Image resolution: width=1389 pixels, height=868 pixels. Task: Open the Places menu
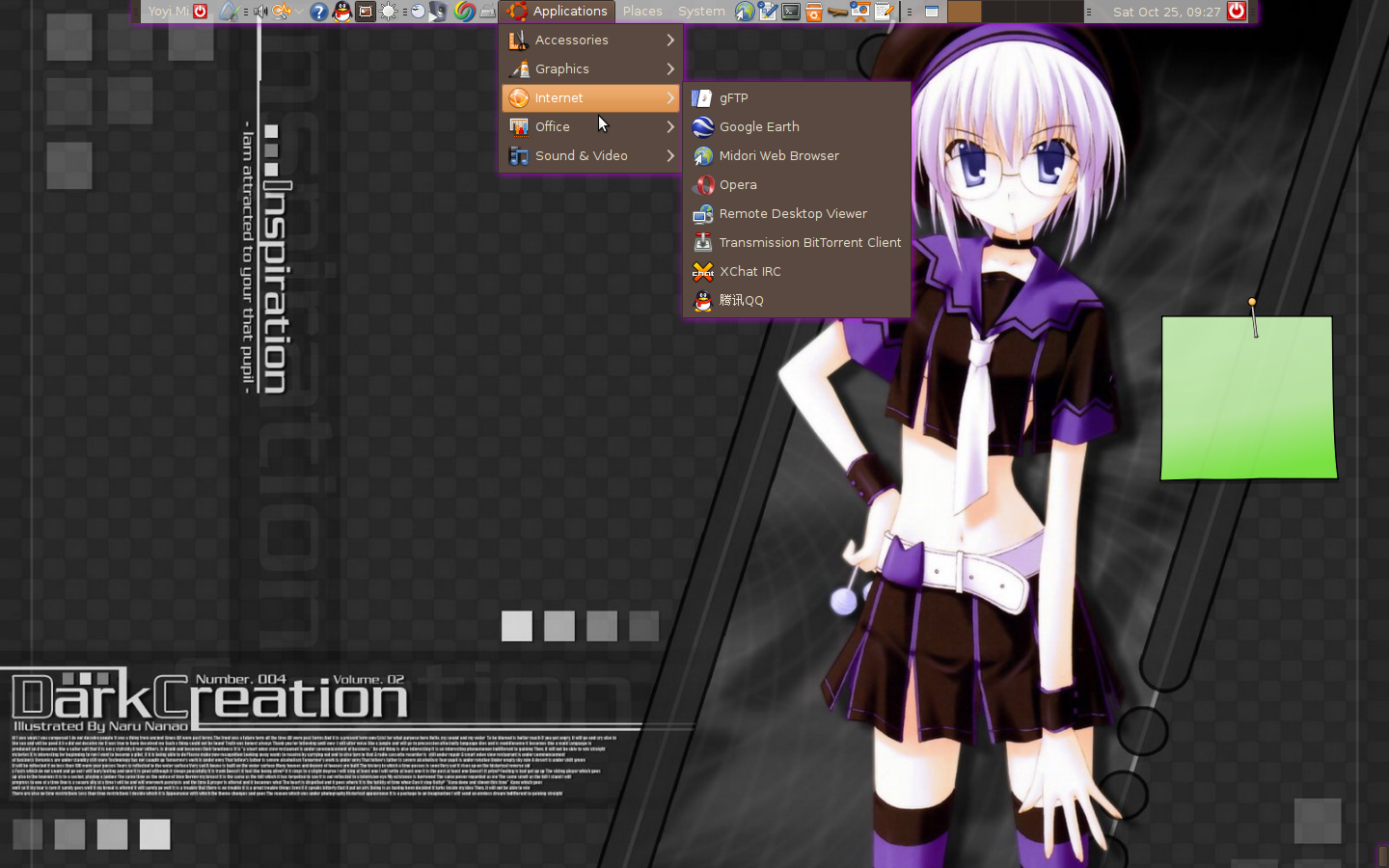point(642,12)
